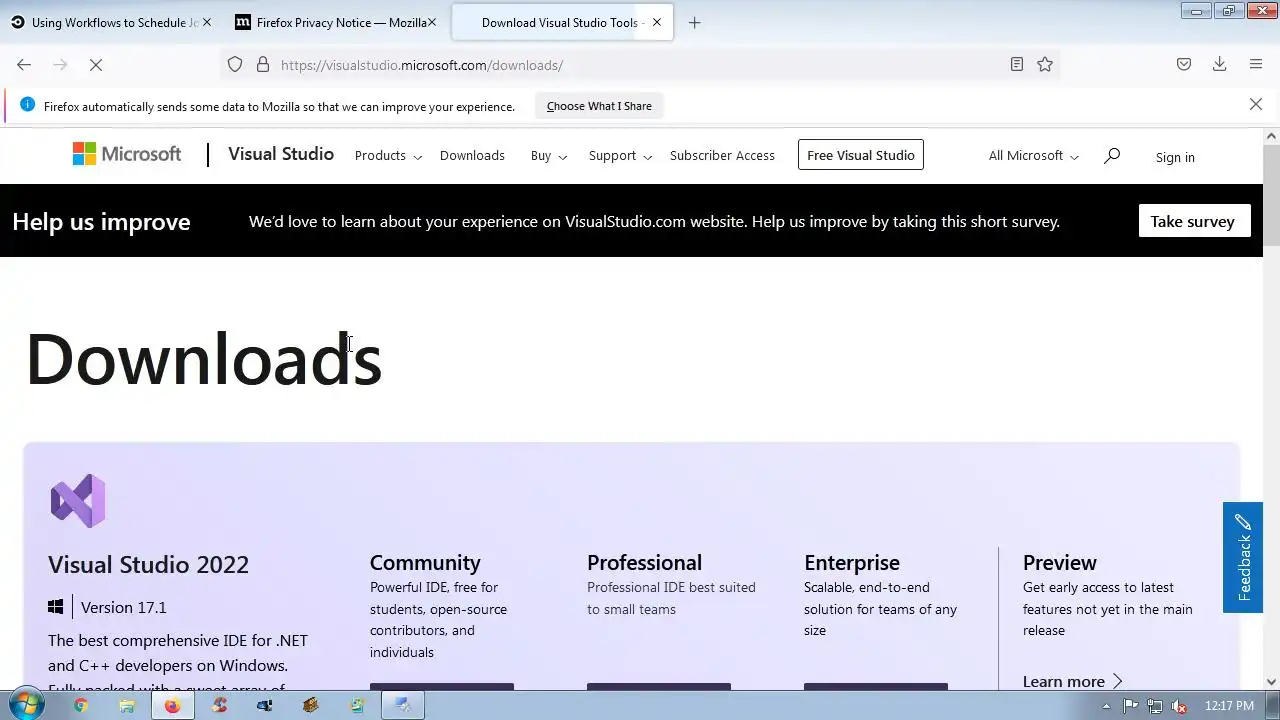Bookmark this page with the star
1280x720 pixels.
1045,65
